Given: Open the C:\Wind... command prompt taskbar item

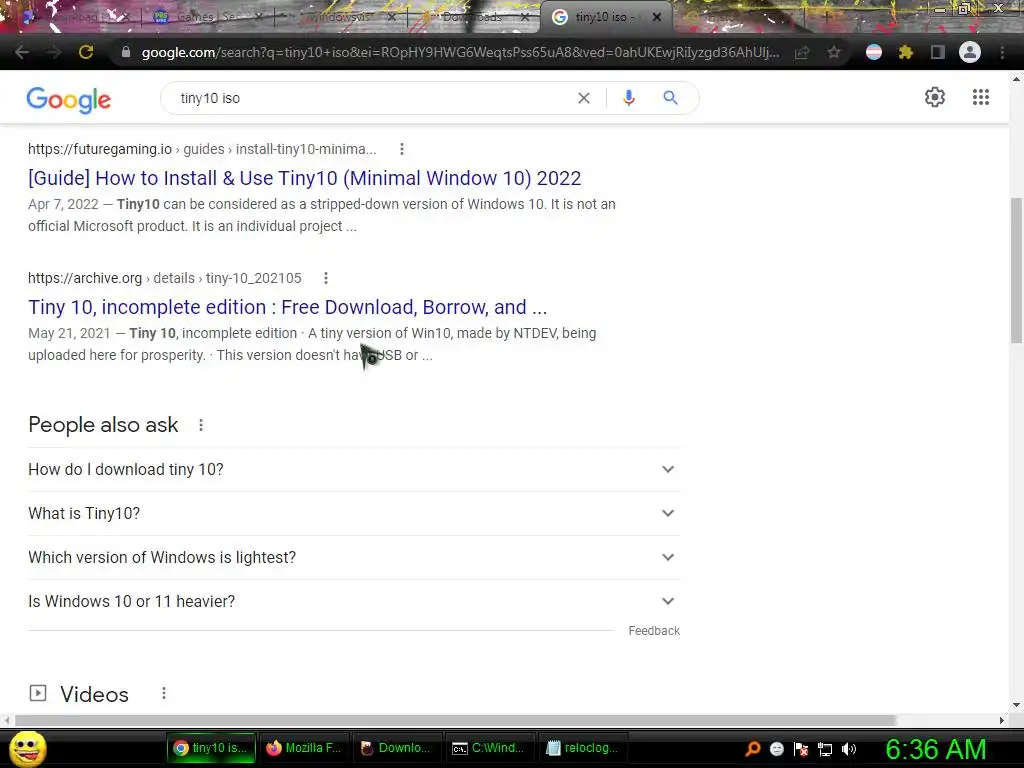Looking at the screenshot, I should (488, 748).
